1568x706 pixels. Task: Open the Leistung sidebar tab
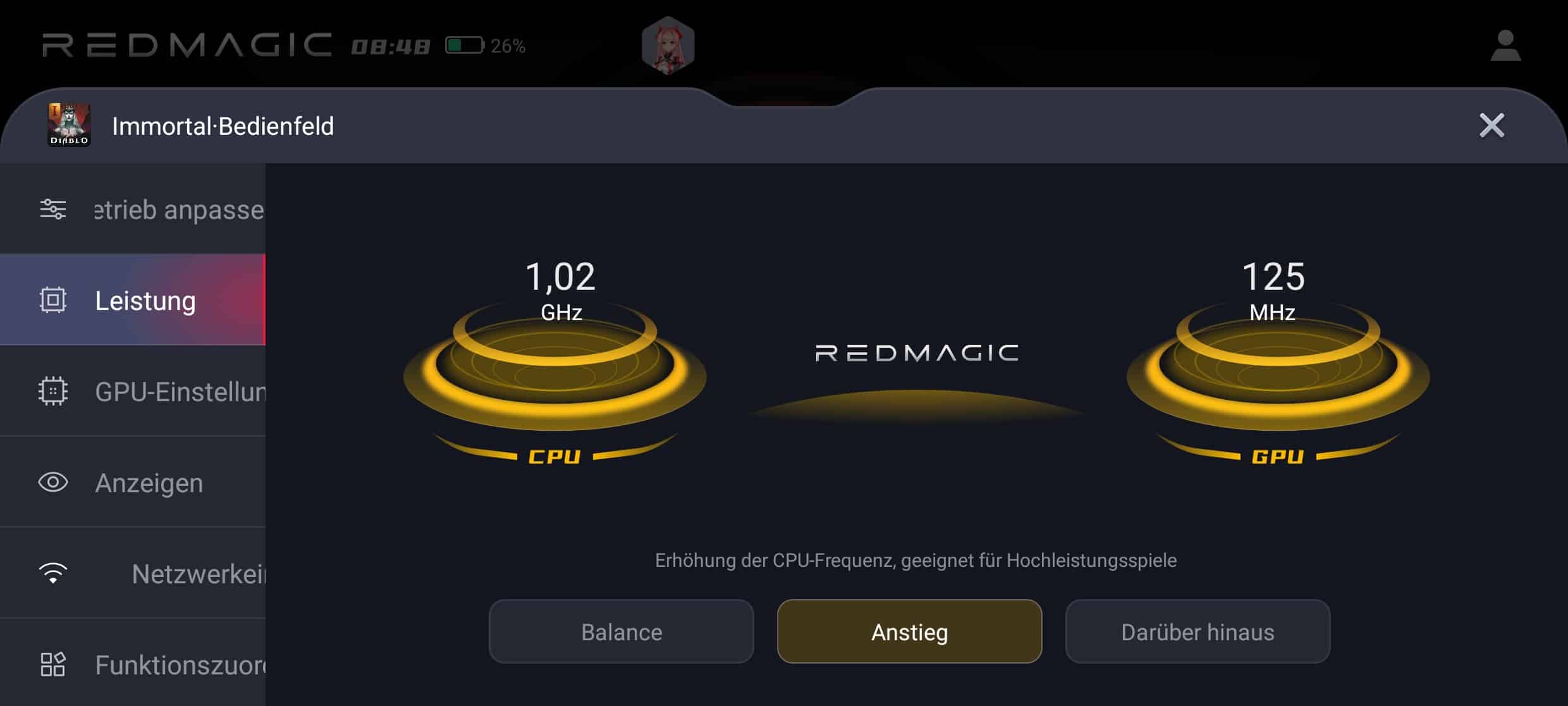point(133,300)
